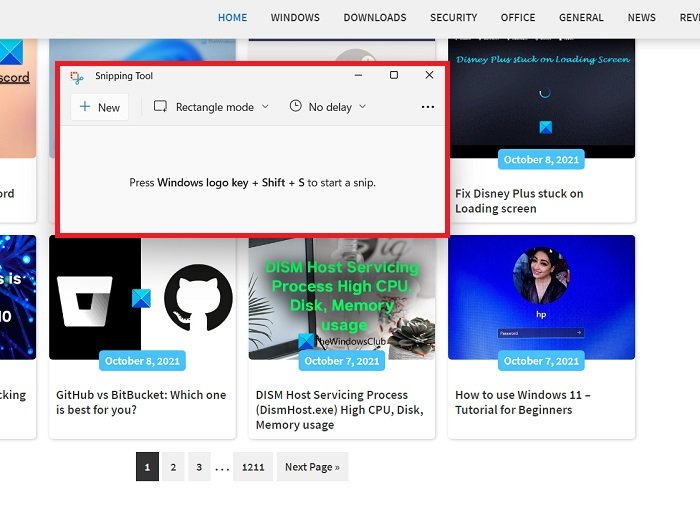Click the HOME navigation link
This screenshot has width=700, height=508.
(232, 18)
